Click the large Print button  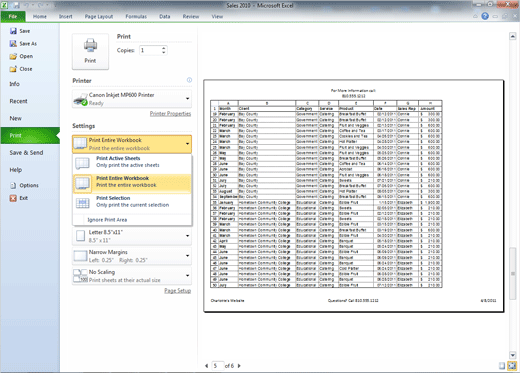click(x=90, y=51)
